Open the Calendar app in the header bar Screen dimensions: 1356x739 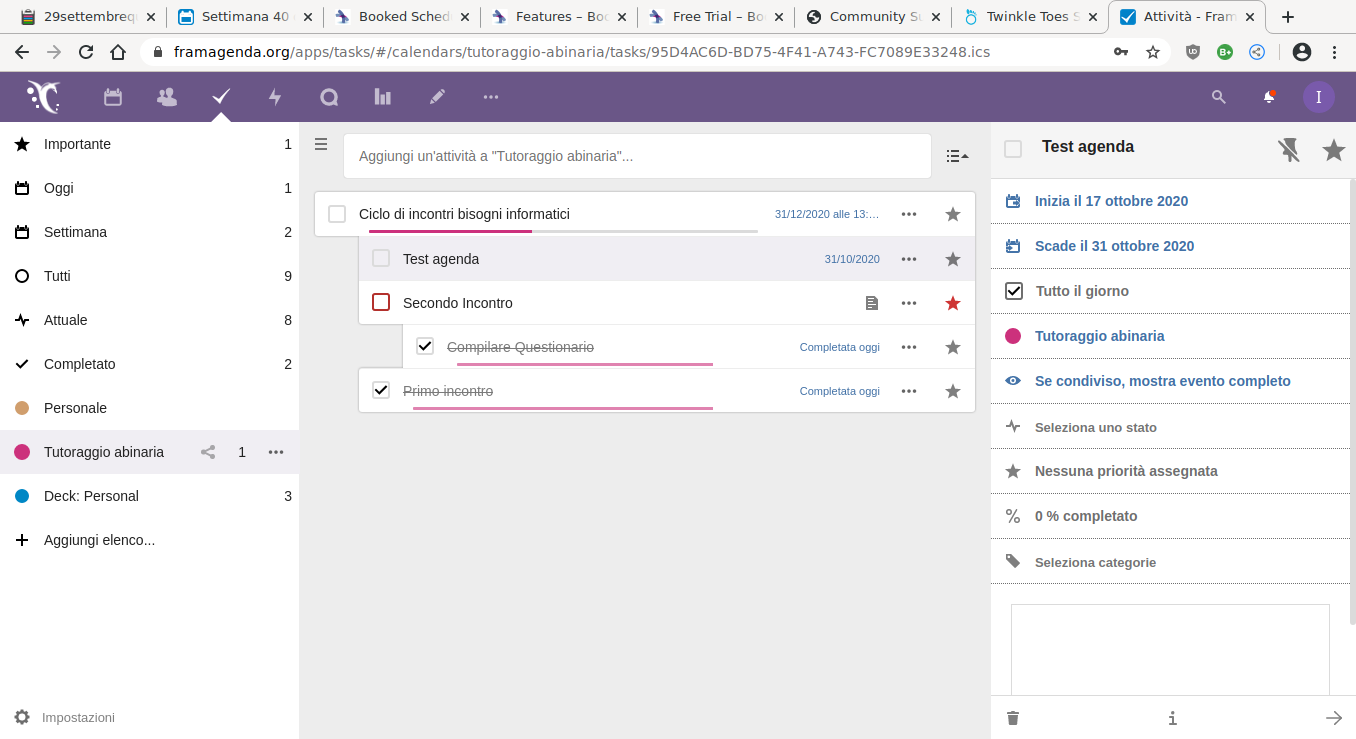click(113, 97)
